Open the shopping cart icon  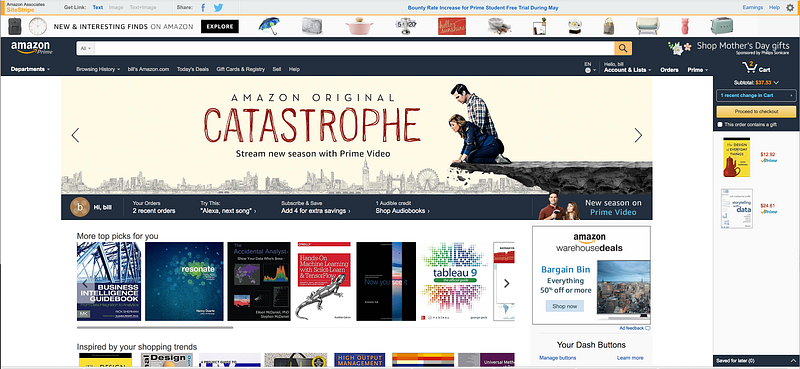(750, 67)
